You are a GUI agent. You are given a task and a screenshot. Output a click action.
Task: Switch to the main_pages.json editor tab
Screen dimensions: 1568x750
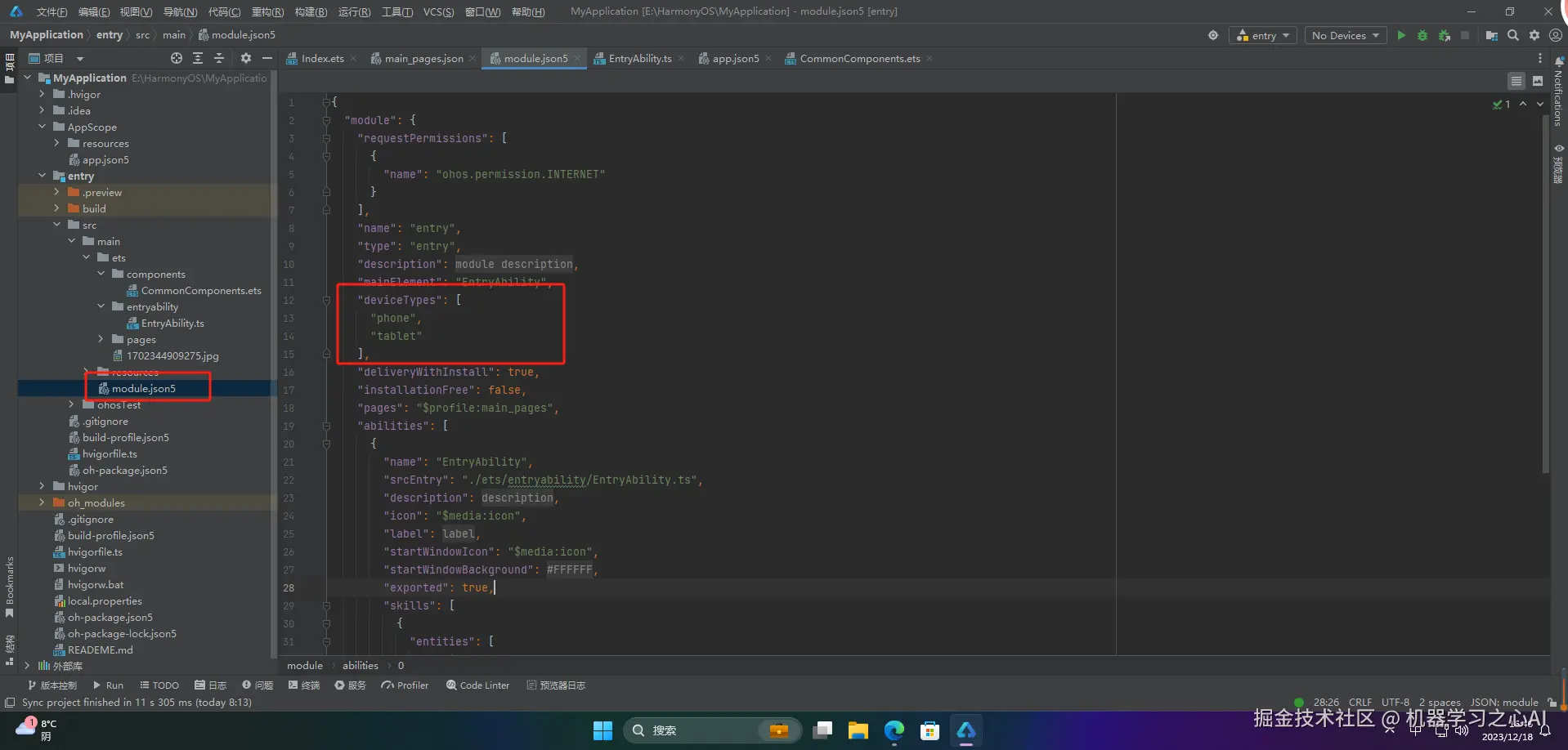(423, 58)
